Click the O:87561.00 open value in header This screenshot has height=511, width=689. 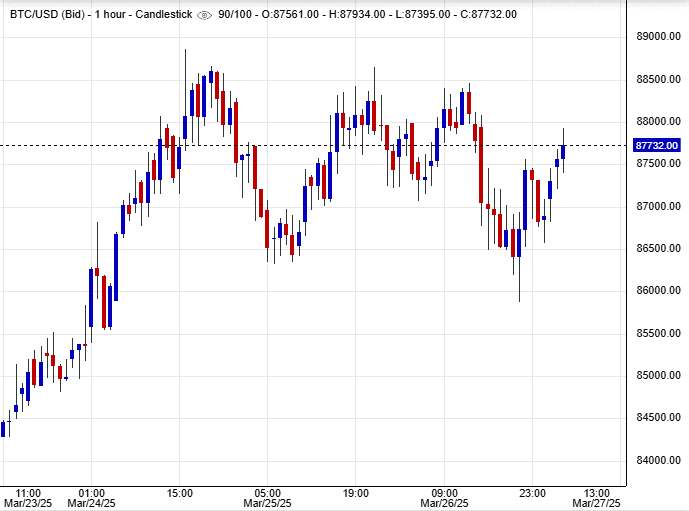click(x=290, y=14)
